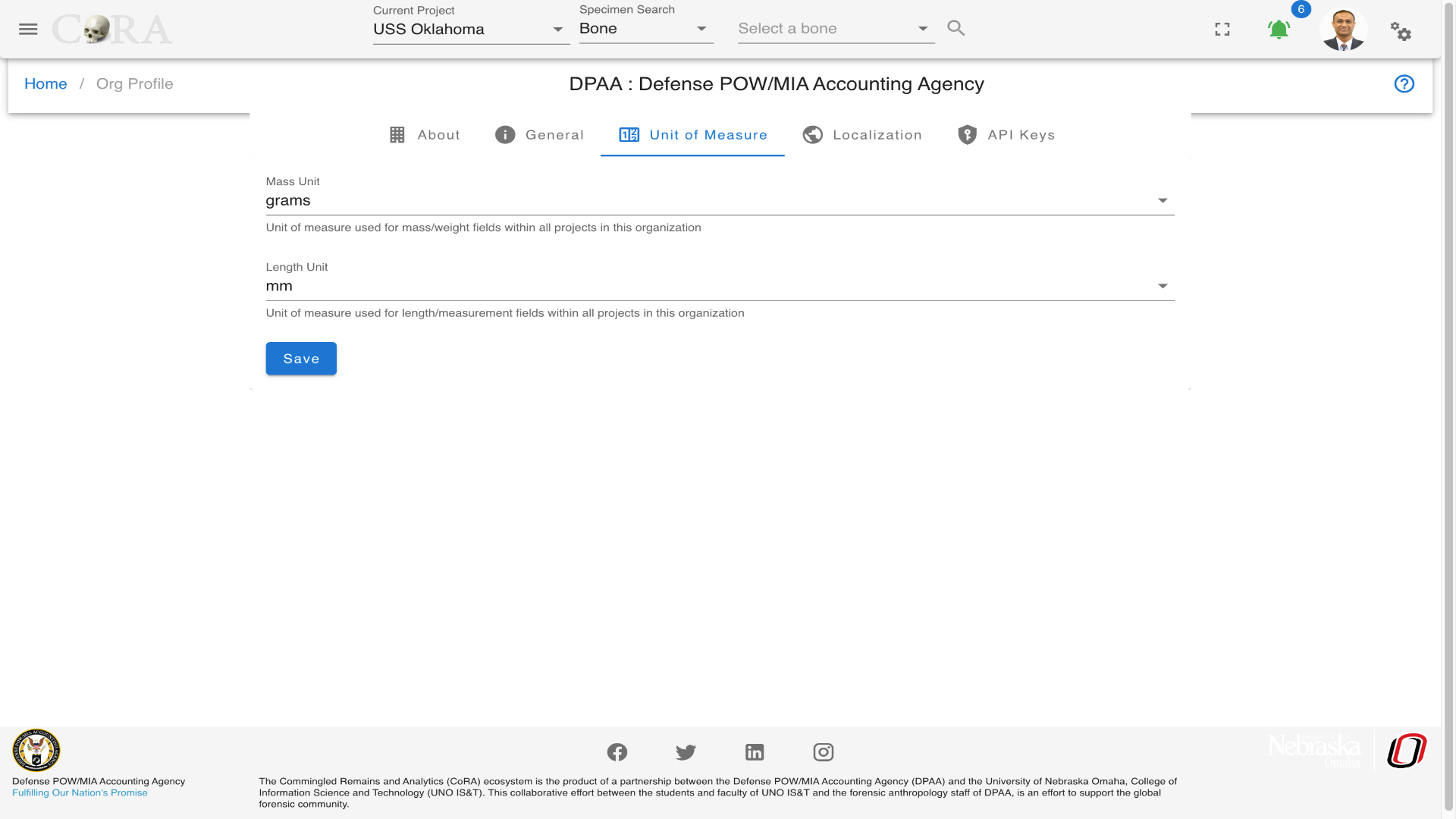Visit the Twitter page icon
The height and width of the screenshot is (819, 1456).
(x=686, y=752)
